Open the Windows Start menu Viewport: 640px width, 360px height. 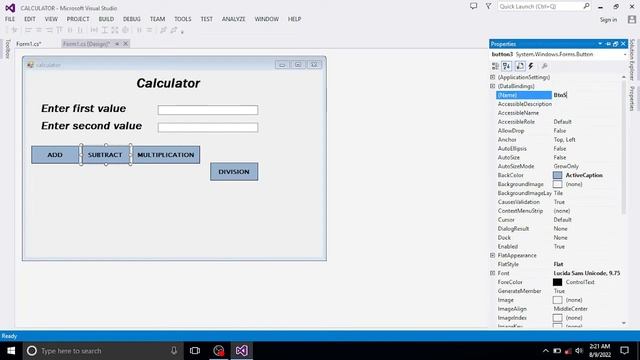coord(11,351)
